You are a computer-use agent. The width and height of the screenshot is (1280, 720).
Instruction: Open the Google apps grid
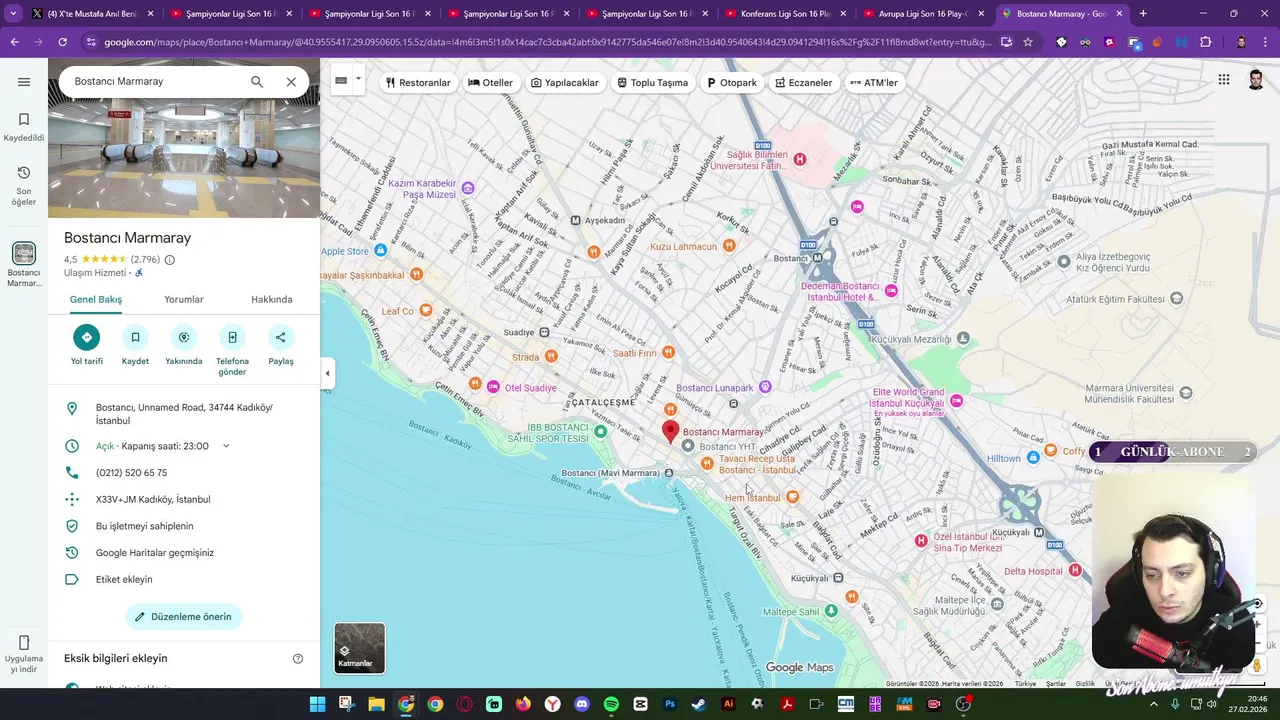click(x=1224, y=80)
